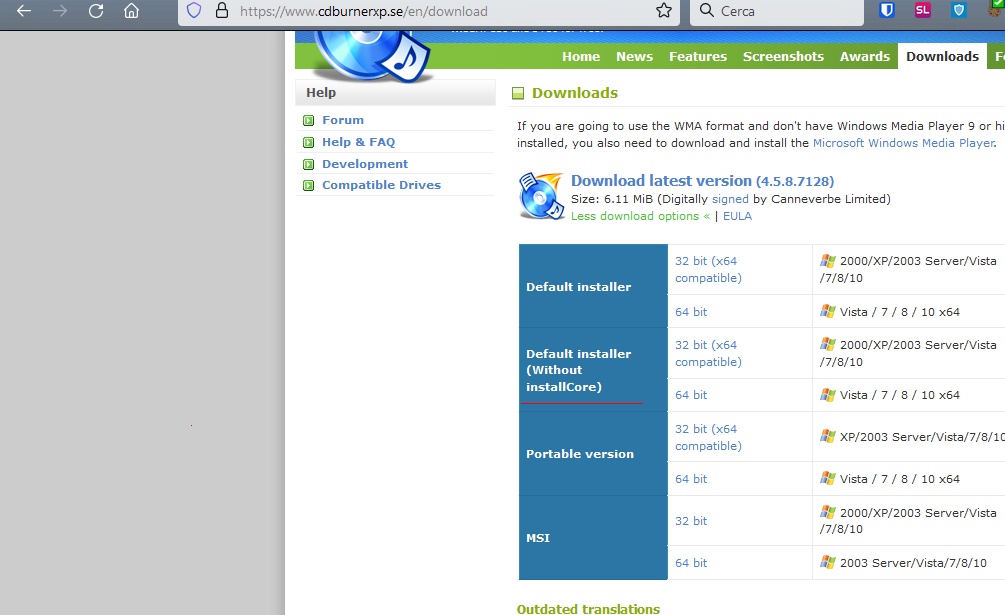Select the Downloads tab
This screenshot has height=615, width=1005.
click(x=942, y=56)
